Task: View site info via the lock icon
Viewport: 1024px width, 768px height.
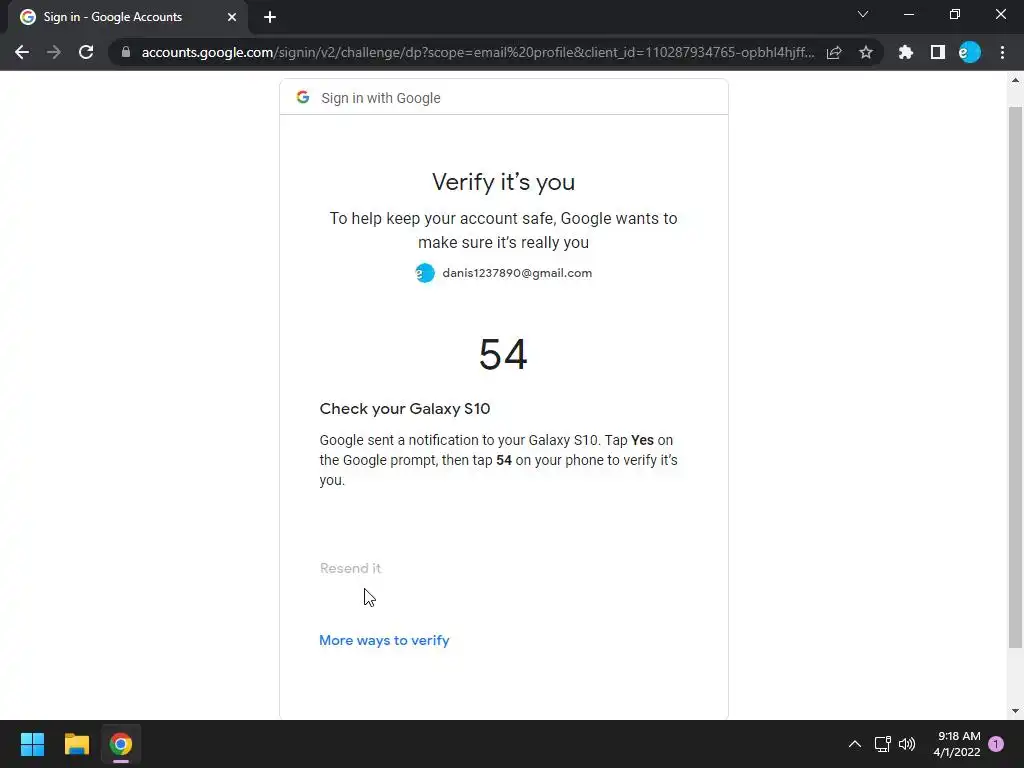Action: [x=126, y=52]
